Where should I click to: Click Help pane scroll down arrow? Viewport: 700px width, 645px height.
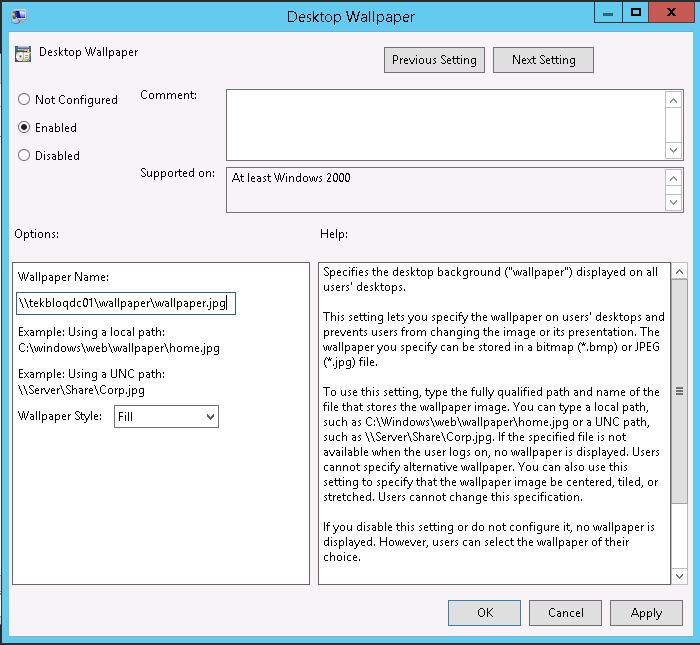679,576
